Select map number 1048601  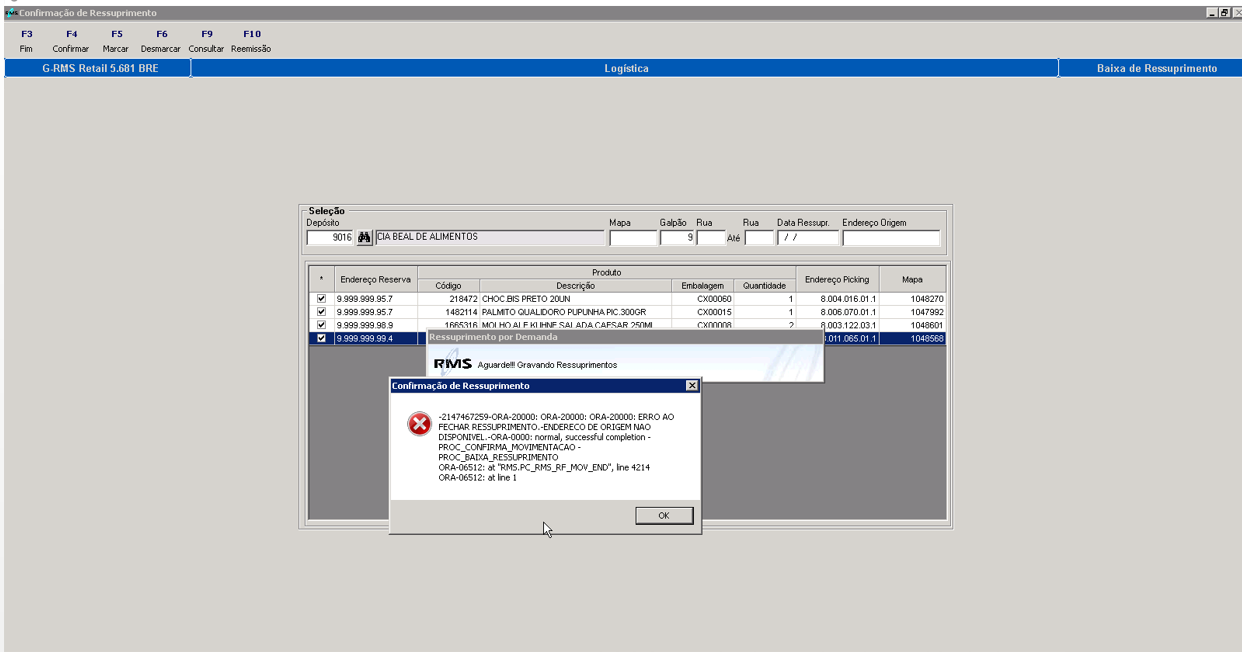[912, 325]
